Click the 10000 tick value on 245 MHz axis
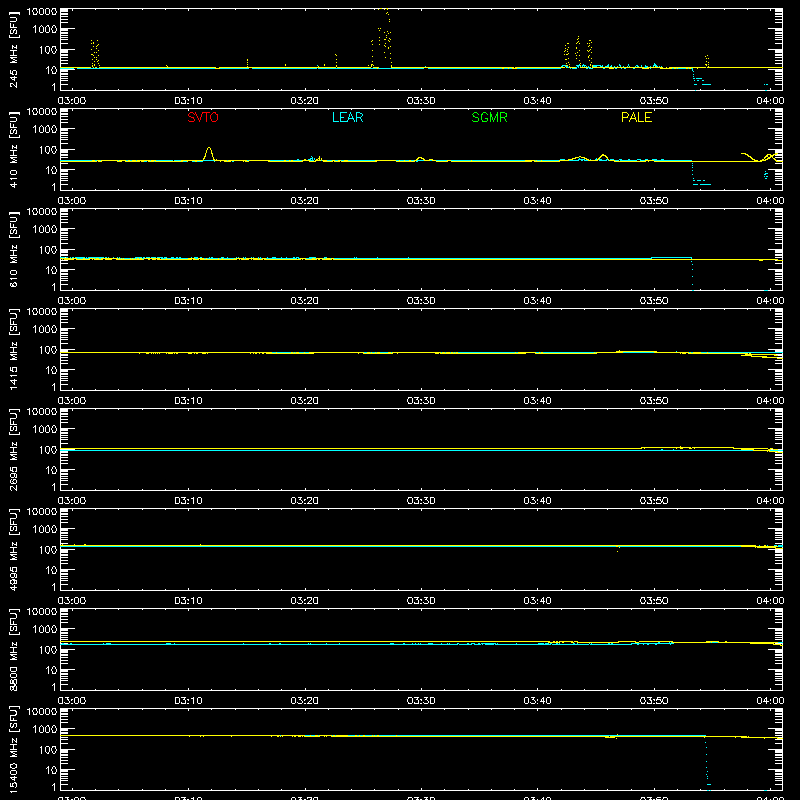This screenshot has width=800, height=800. (x=42, y=12)
